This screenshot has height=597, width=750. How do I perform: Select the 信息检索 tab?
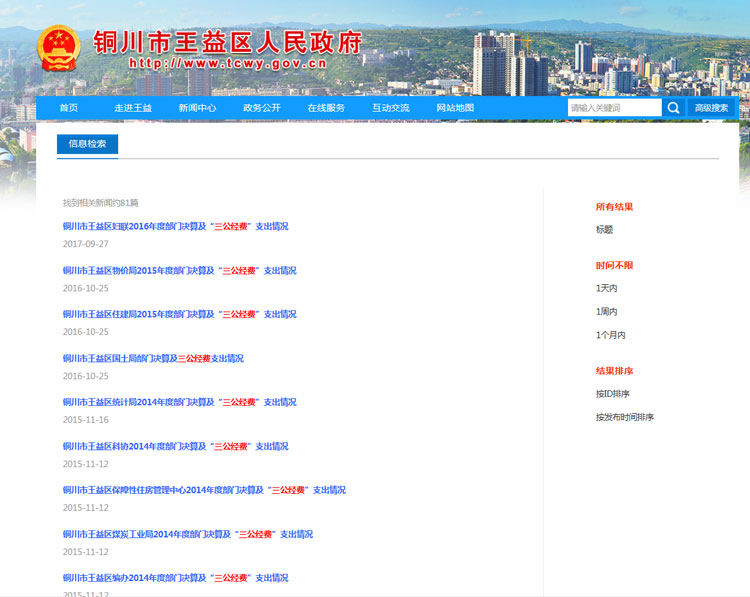87,144
